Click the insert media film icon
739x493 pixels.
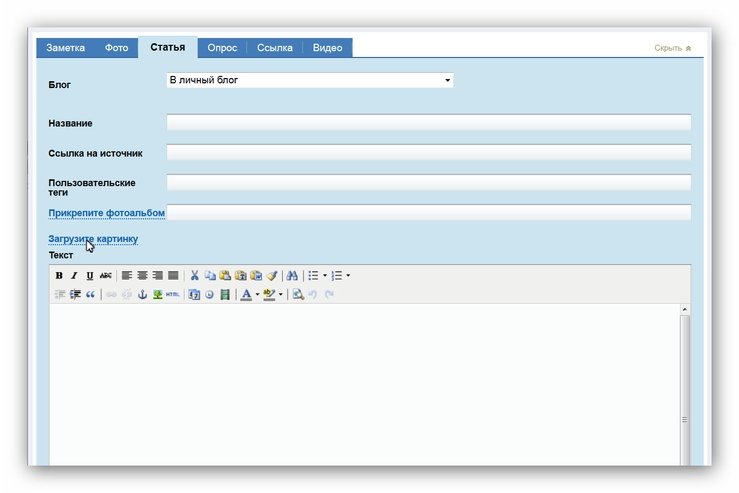coord(225,295)
